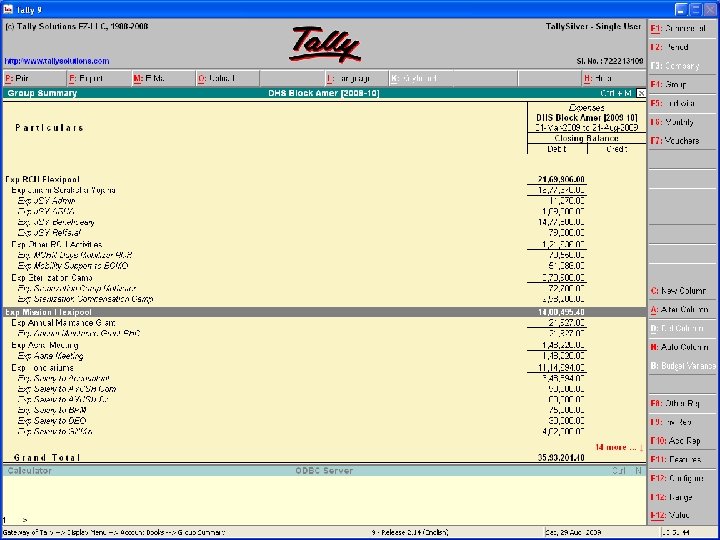Select Exp JSY Beneficiary ledger row
720x540 pixels.
pos(324,222)
